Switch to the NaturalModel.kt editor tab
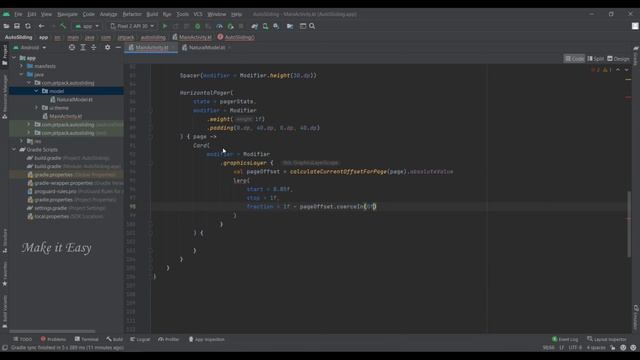This screenshot has width=640, height=360. click(x=206, y=47)
